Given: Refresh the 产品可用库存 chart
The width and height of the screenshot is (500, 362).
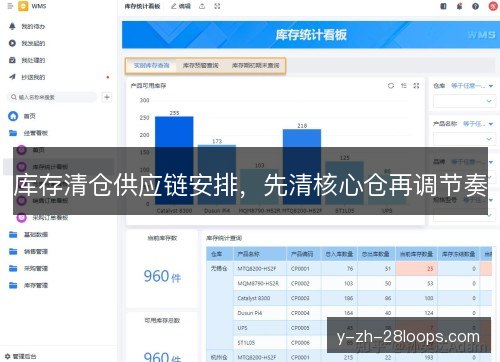Looking at the screenshot, I should point(391,86).
